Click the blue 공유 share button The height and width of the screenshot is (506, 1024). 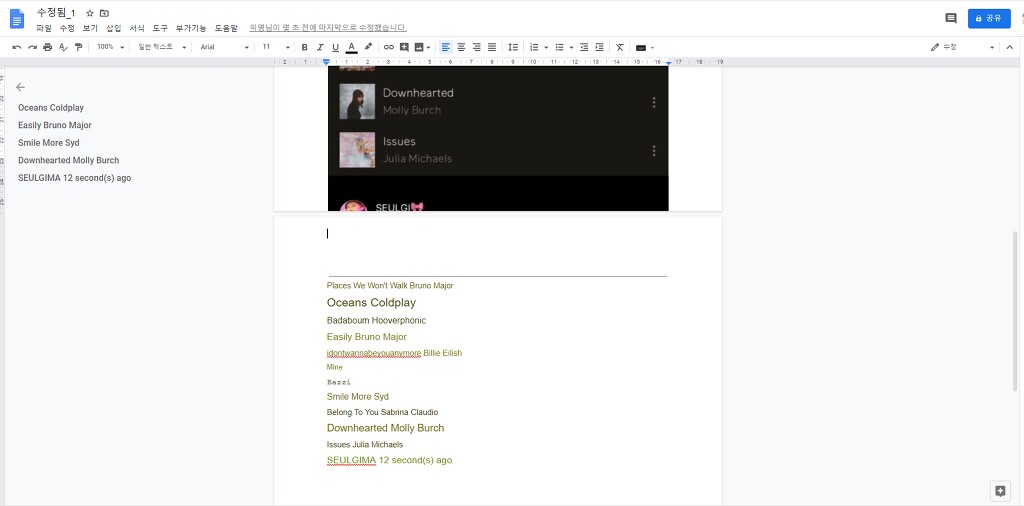tap(989, 18)
